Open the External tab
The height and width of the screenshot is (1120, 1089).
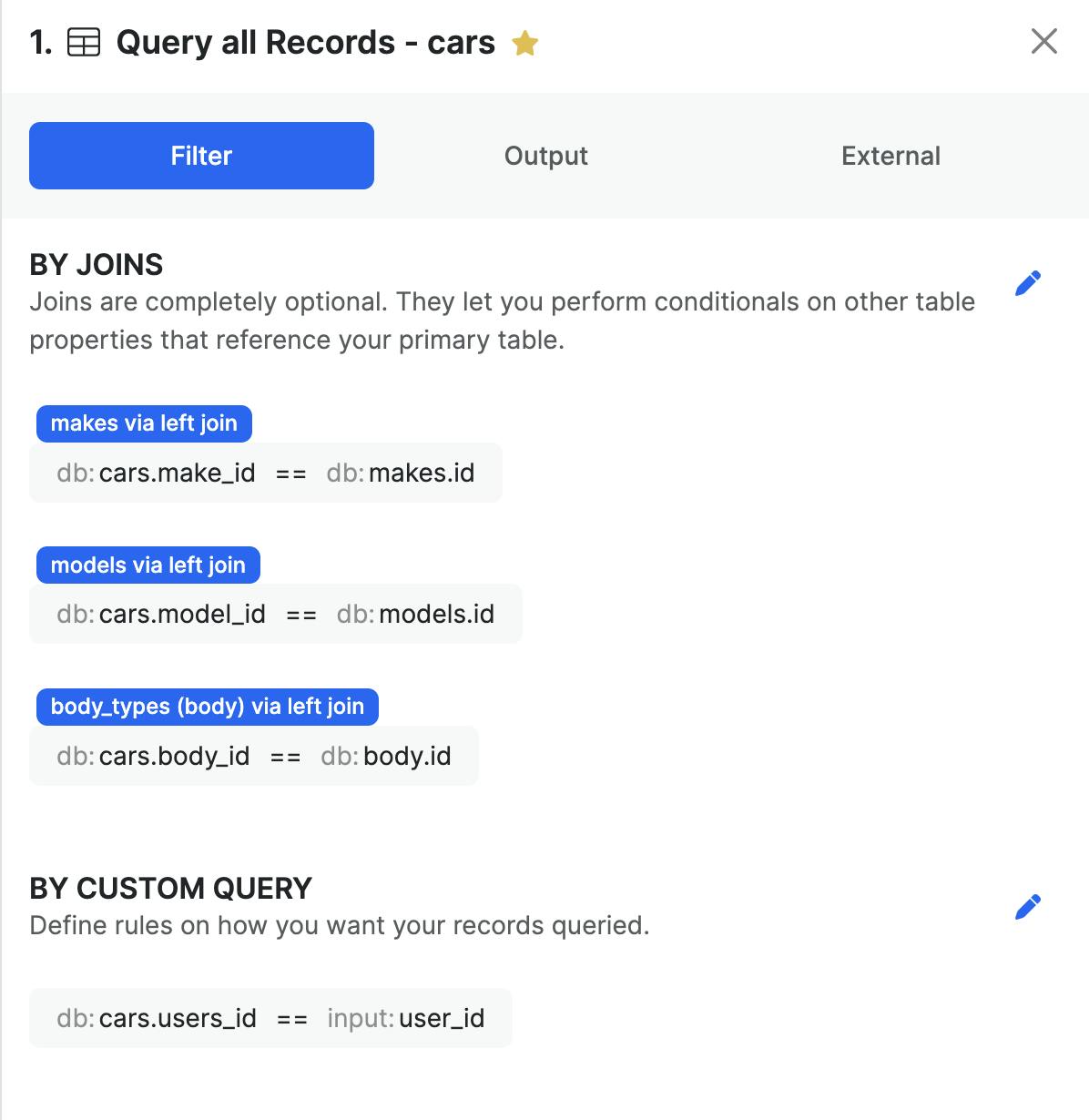pos(891,156)
